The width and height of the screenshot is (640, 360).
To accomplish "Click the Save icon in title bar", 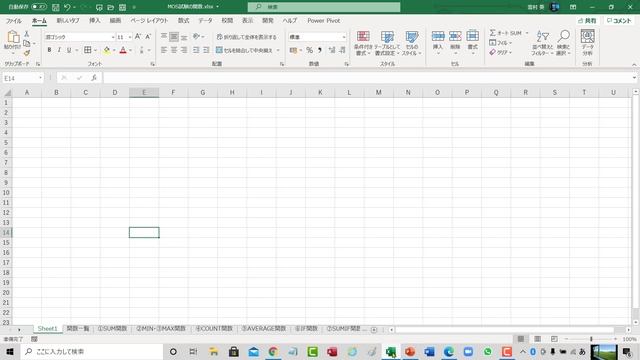I will 56,7.
